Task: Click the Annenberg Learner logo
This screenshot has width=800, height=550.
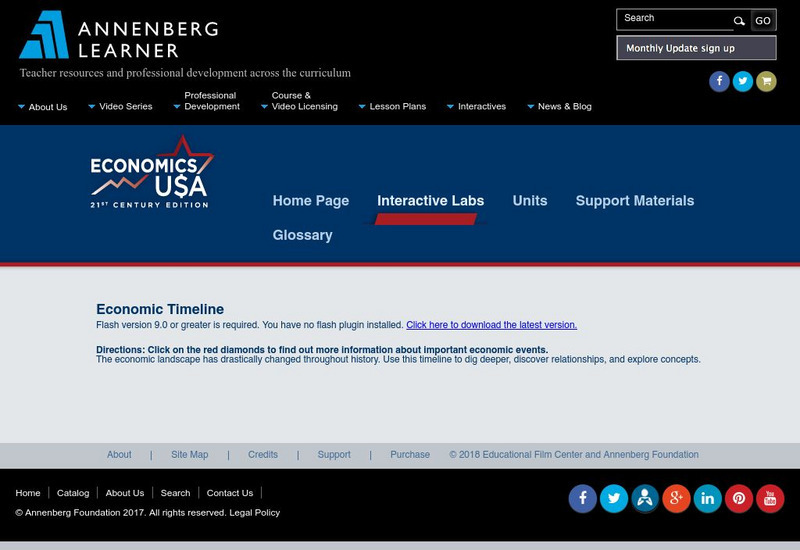Action: pyautogui.click(x=119, y=35)
